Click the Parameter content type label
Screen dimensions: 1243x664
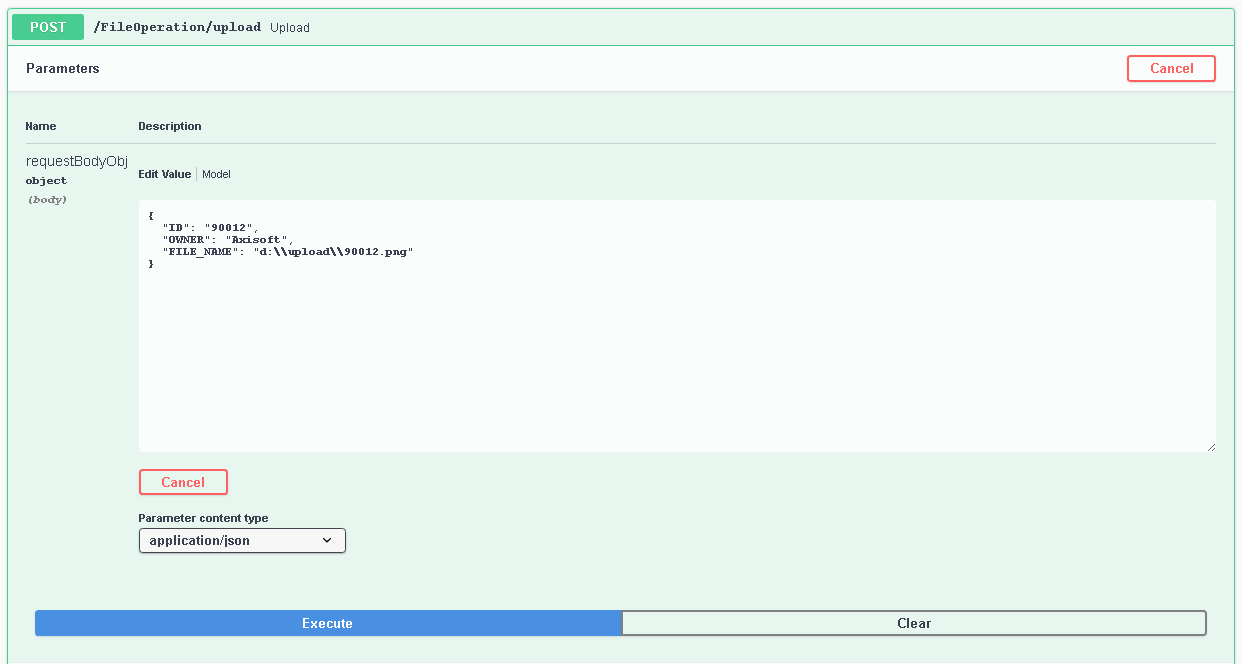[x=203, y=518]
